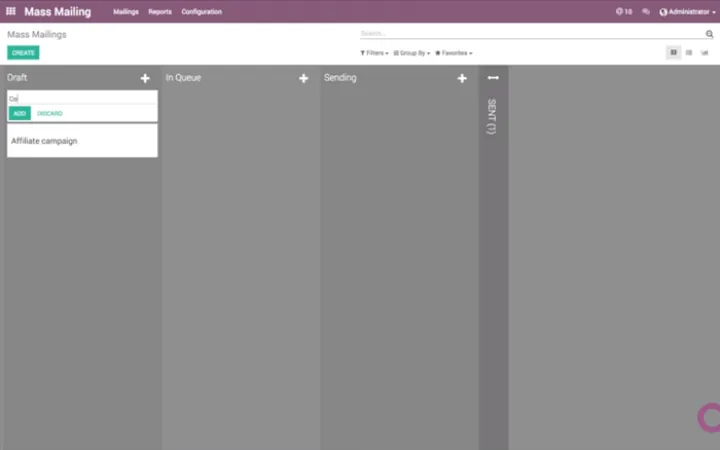Viewport: 720px width, 450px height.
Task: Open the conversations chat icon
Action: 646,11
